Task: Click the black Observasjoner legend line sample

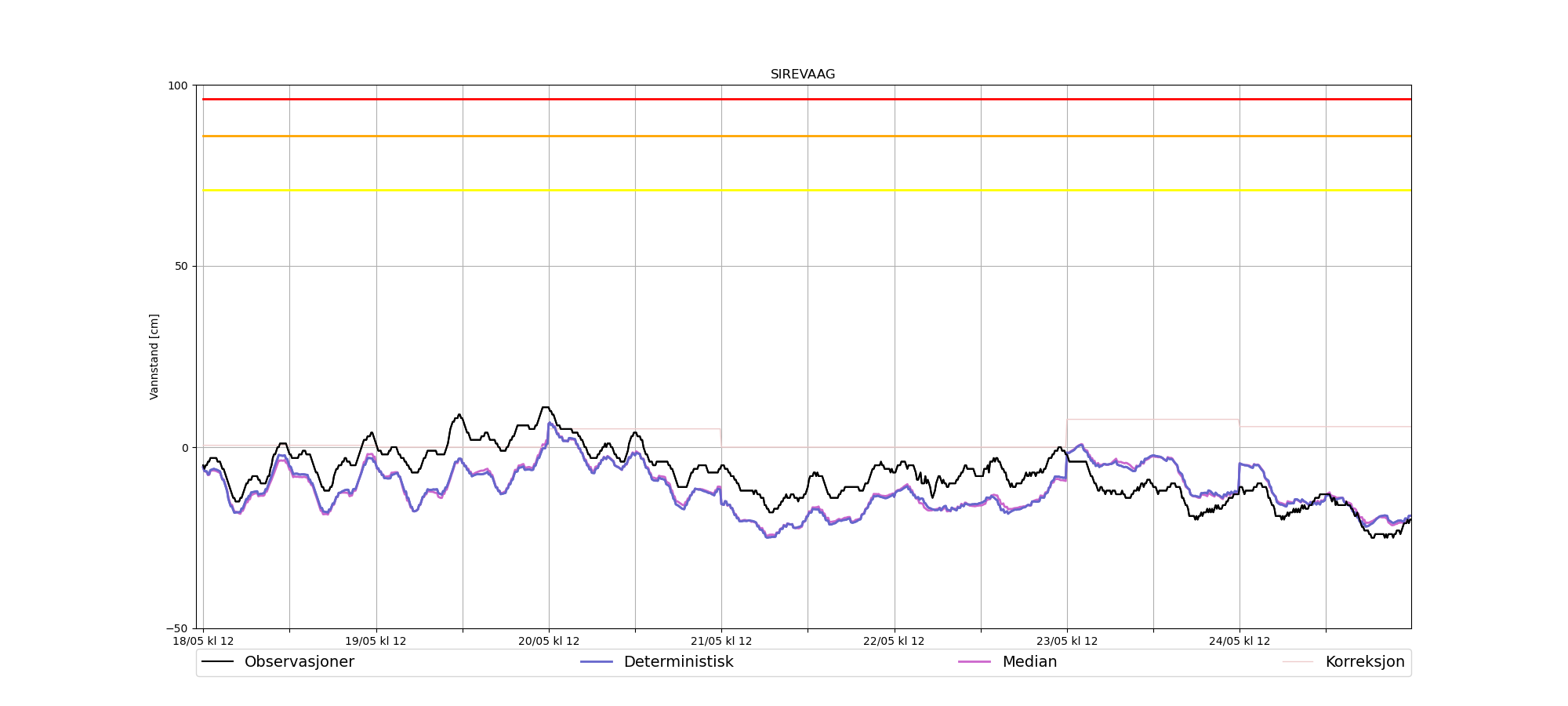Action: pos(217,662)
